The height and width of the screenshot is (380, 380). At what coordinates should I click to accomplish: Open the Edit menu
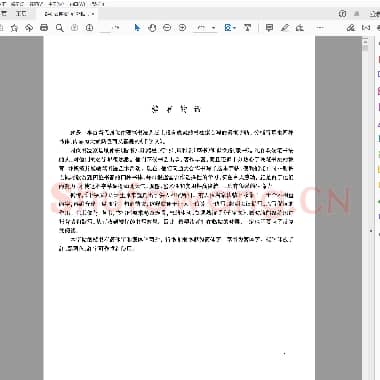(x=17, y=4)
